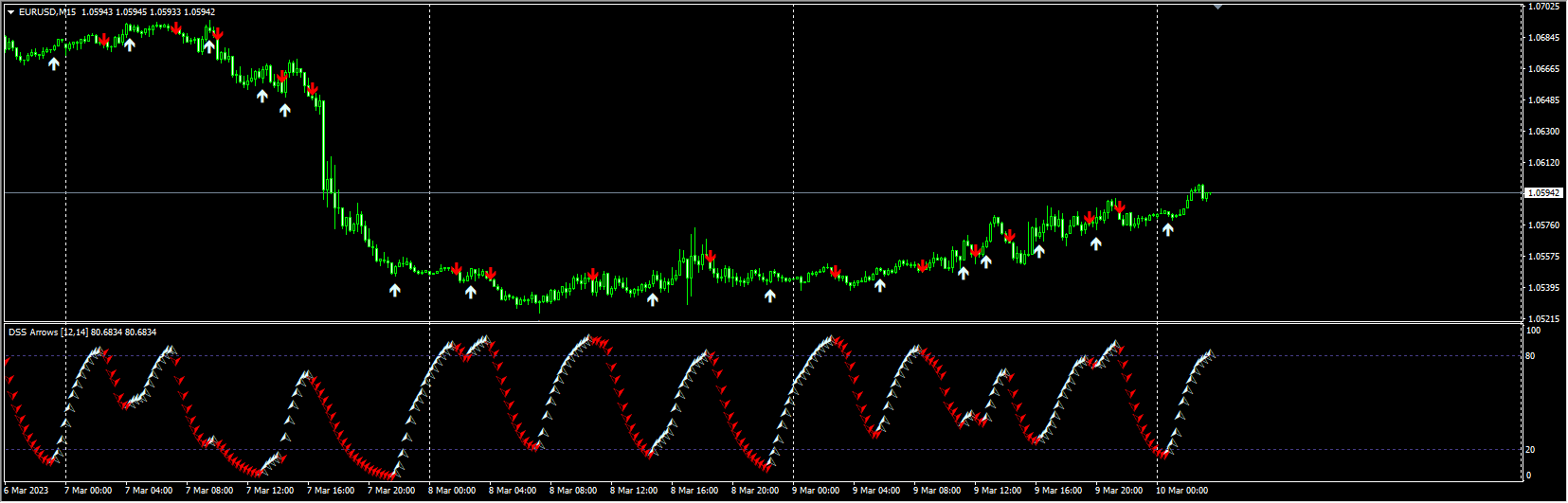Click the last red down arrow before 10 Mar
Image resolution: width=1568 pixels, height=503 pixels.
1119,207
